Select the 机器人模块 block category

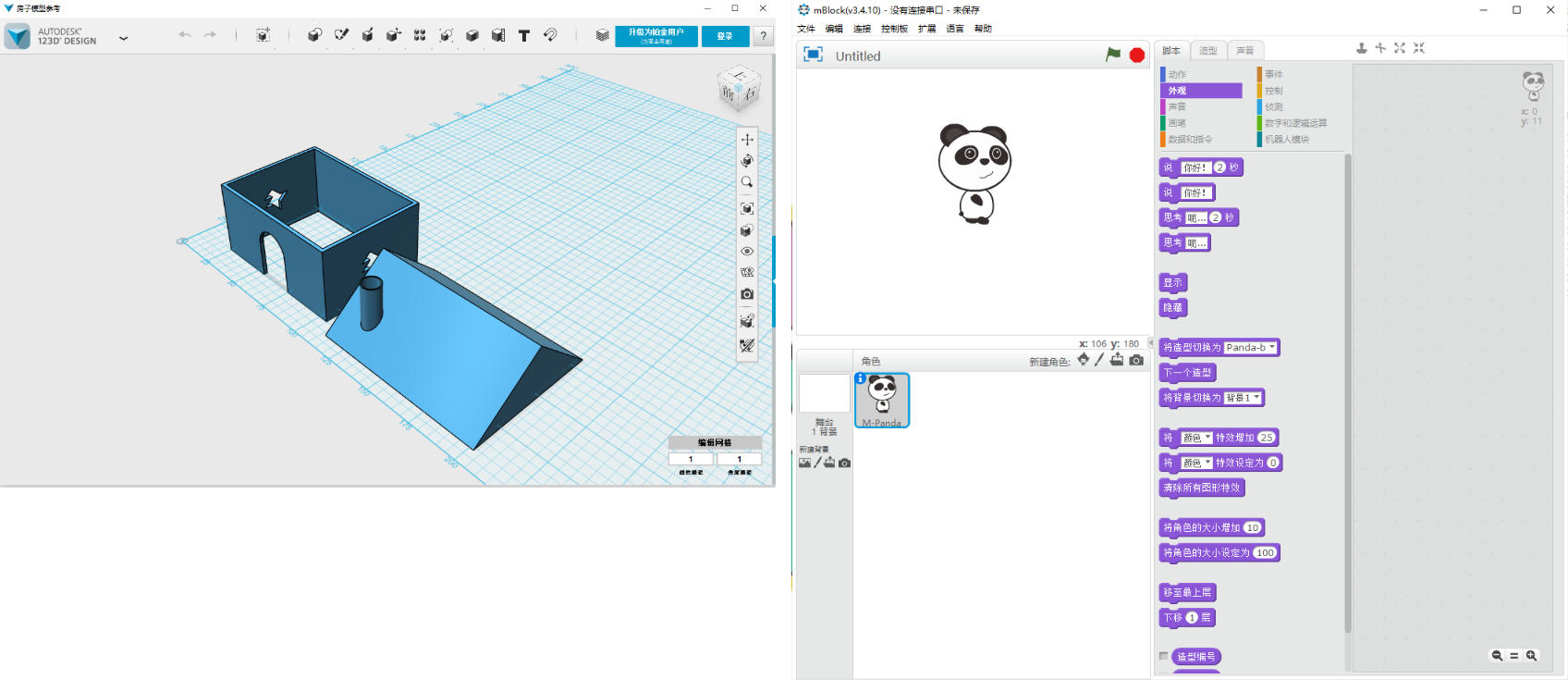[1286, 140]
